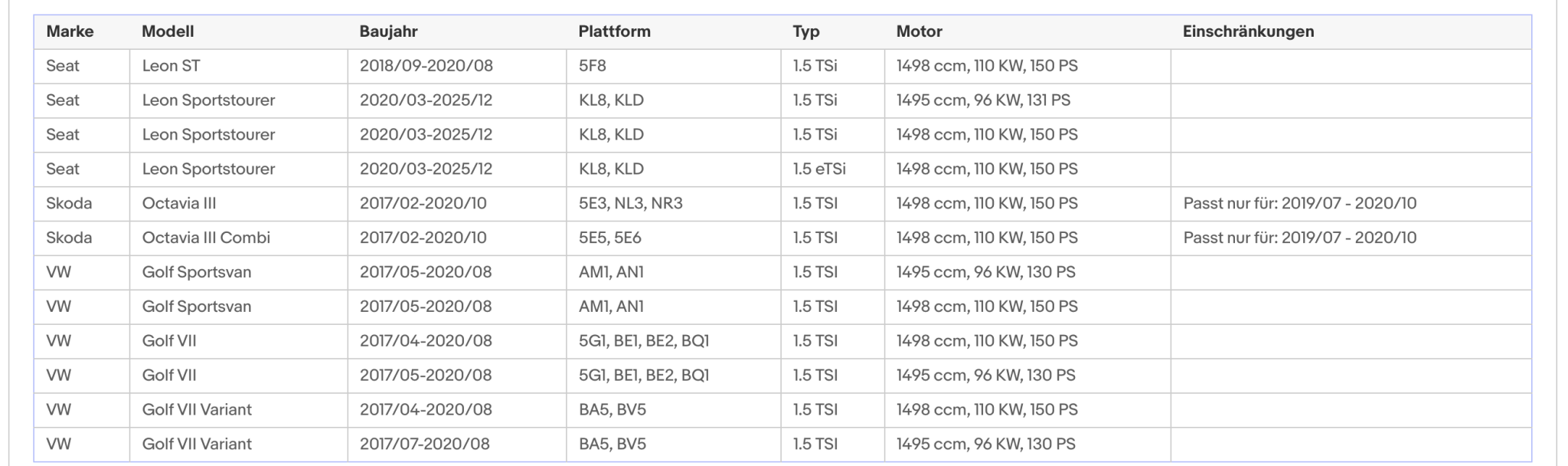Click 2017/02-2020/10 in the Octavia III Combi row
The image size is (1568, 466).
click(457, 238)
